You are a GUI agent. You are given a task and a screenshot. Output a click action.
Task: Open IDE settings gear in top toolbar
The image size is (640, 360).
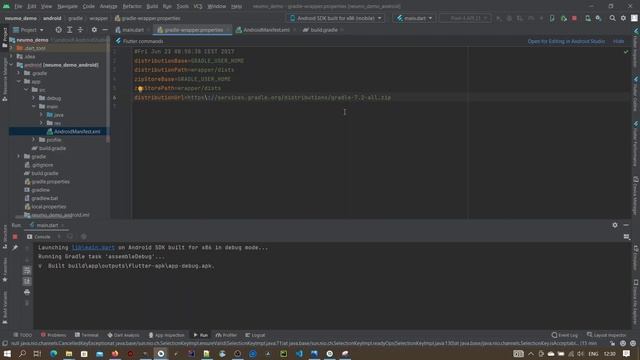coord(623,18)
